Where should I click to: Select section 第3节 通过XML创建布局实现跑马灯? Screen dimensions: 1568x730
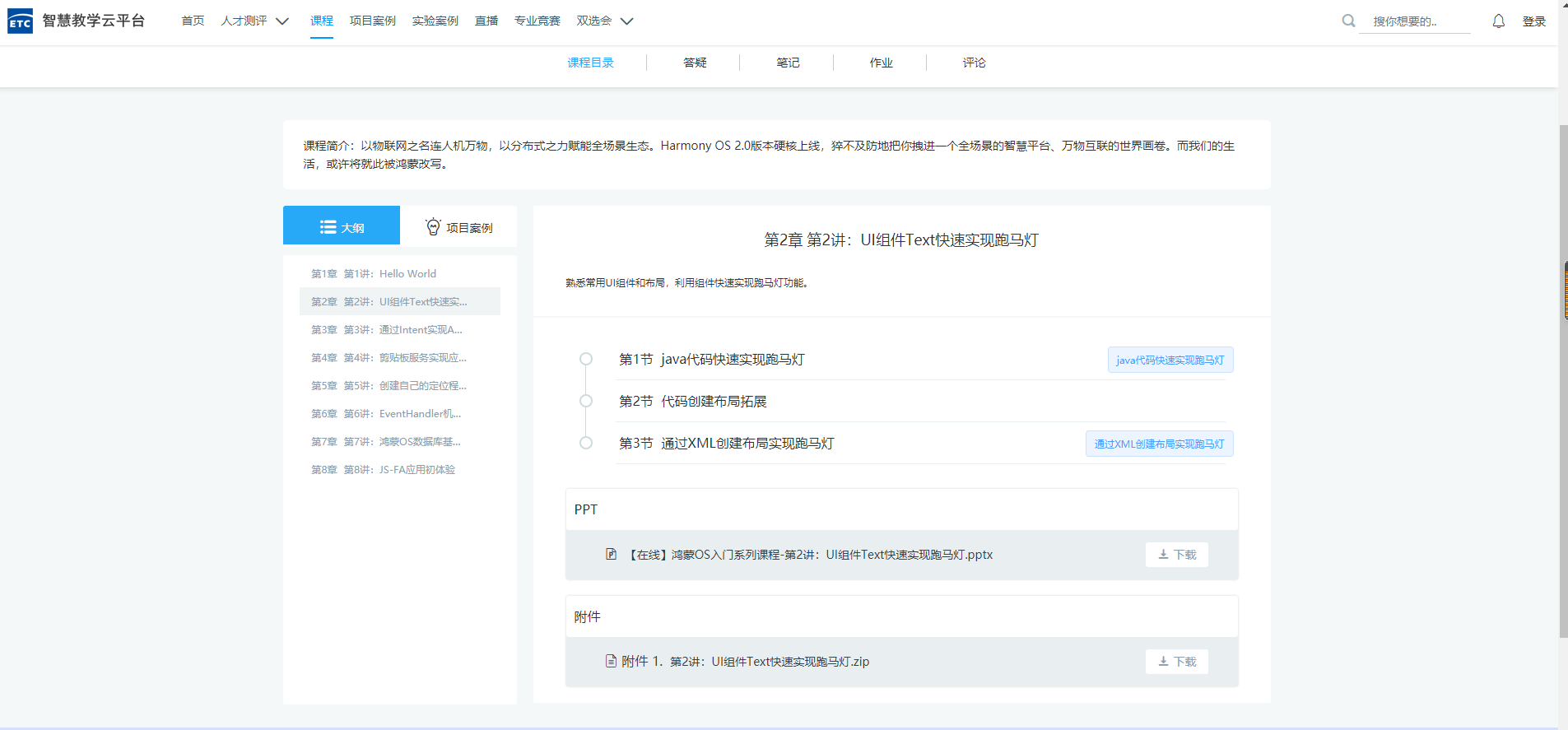[727, 443]
